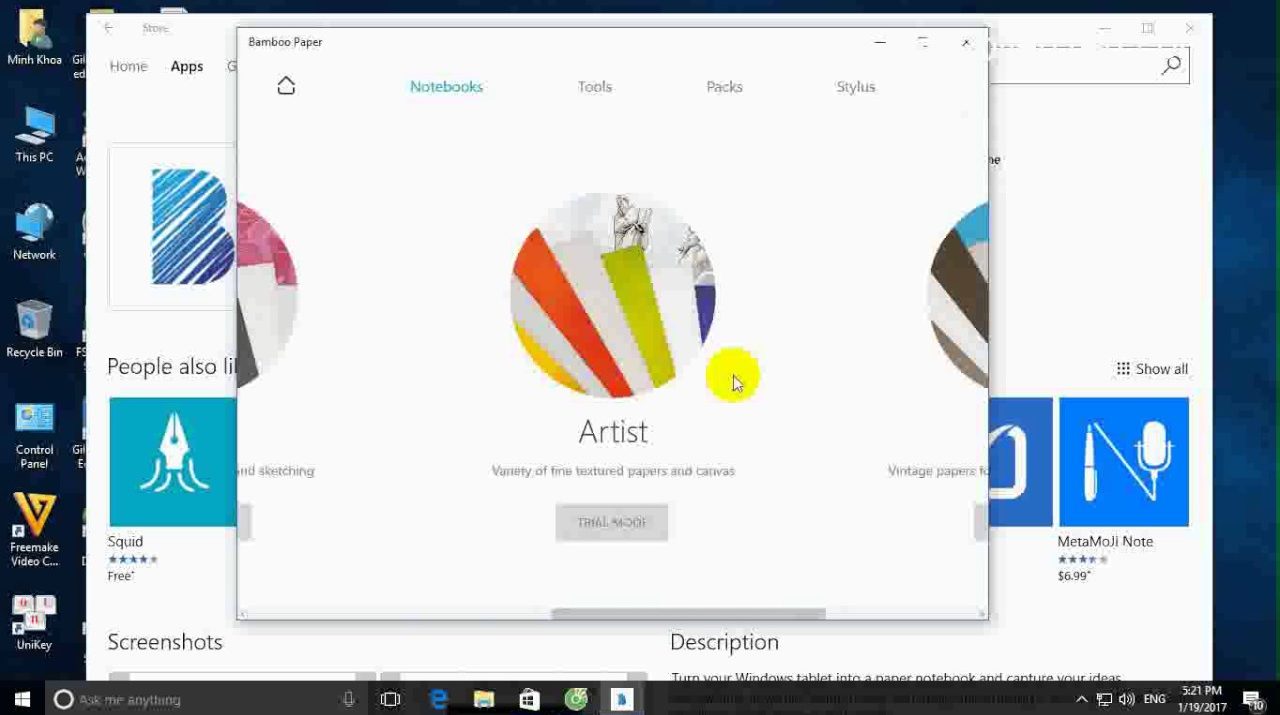
Task: Click the Store search magnifier icon
Action: pos(1171,66)
